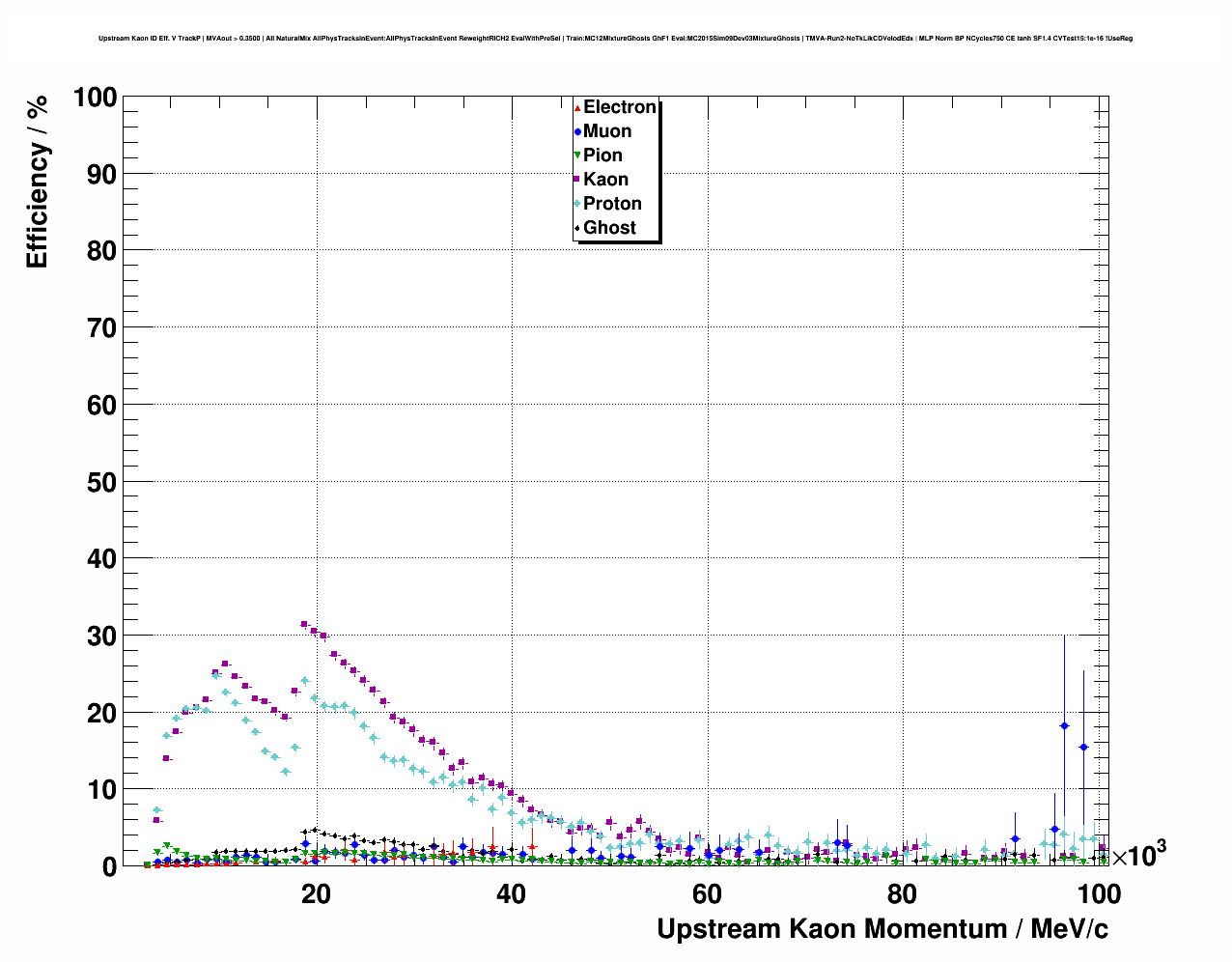
Task: Select the Ghost legend label
Action: [x=609, y=228]
